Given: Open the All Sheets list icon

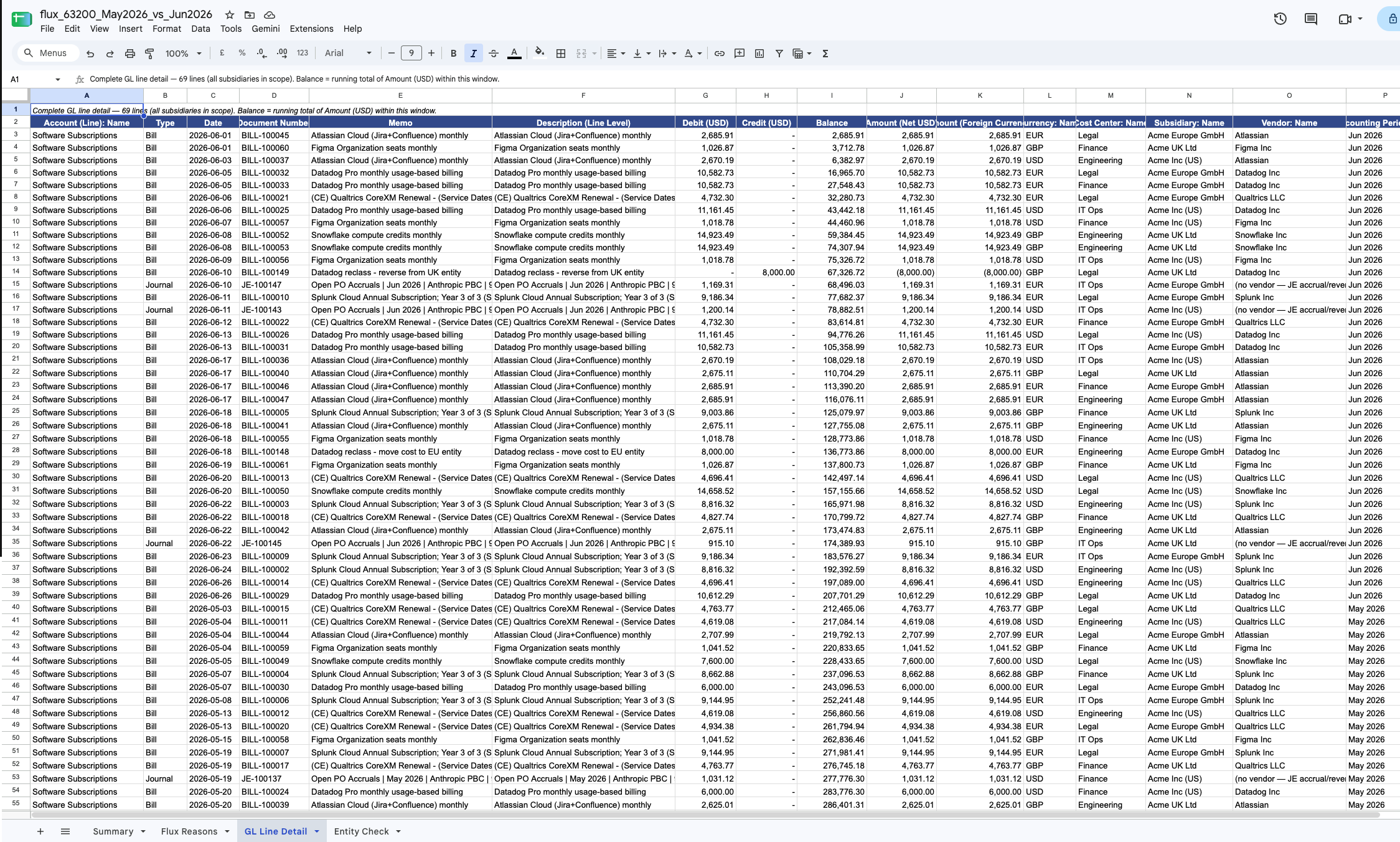Looking at the screenshot, I should [x=65, y=831].
